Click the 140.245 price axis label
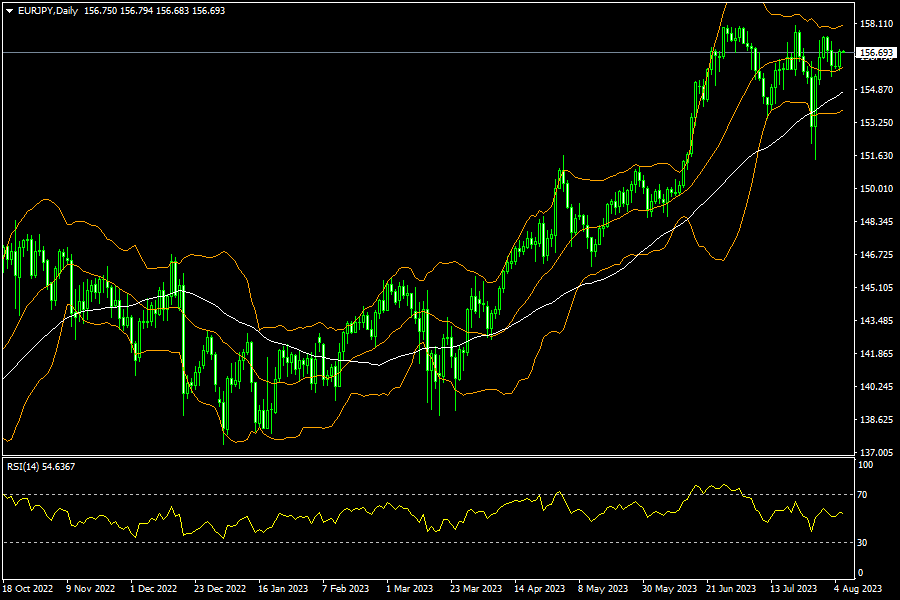The height and width of the screenshot is (600, 900). [x=876, y=386]
